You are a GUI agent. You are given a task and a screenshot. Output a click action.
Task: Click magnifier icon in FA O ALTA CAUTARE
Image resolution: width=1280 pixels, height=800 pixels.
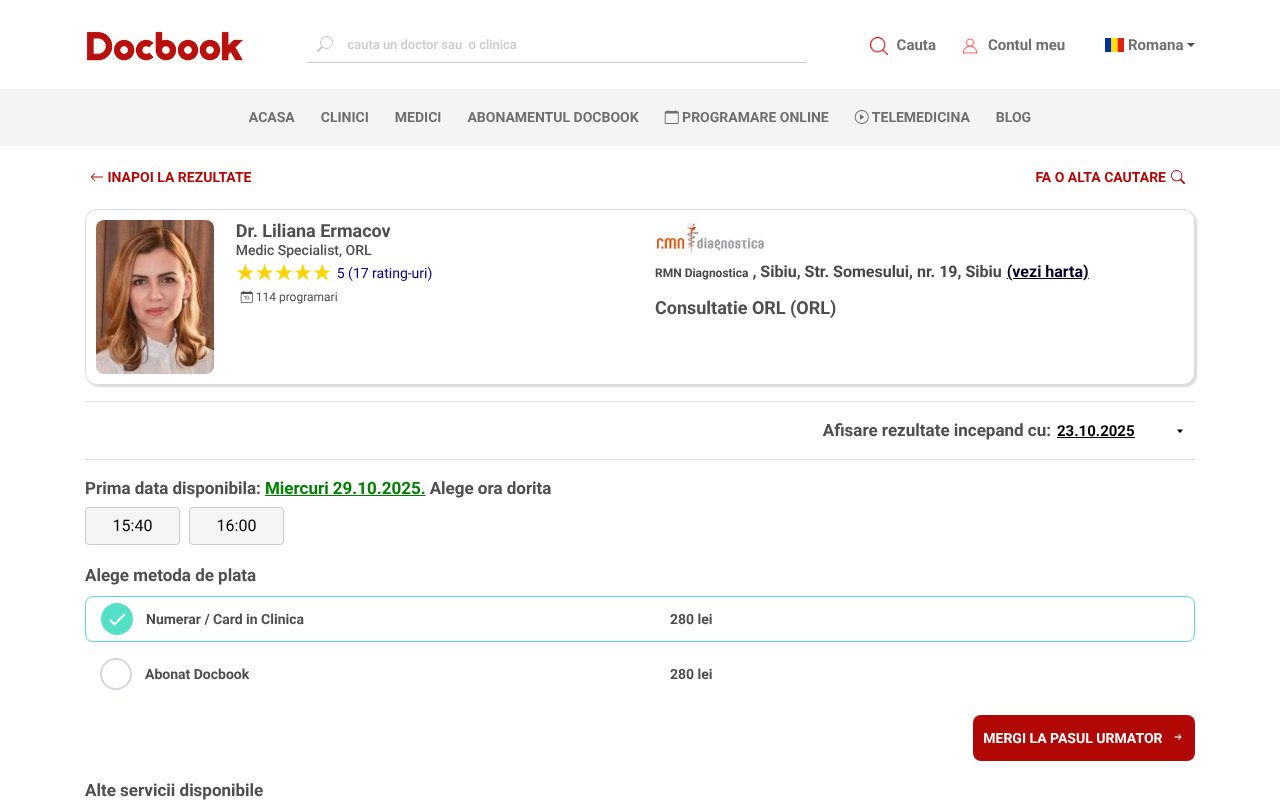tap(1178, 176)
